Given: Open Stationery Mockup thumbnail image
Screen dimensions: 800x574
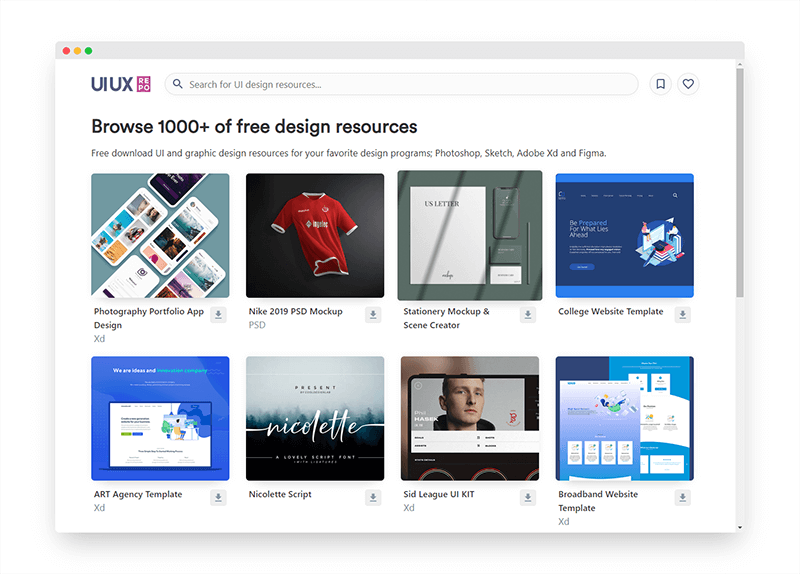Looking at the screenshot, I should pyautogui.click(x=470, y=235).
